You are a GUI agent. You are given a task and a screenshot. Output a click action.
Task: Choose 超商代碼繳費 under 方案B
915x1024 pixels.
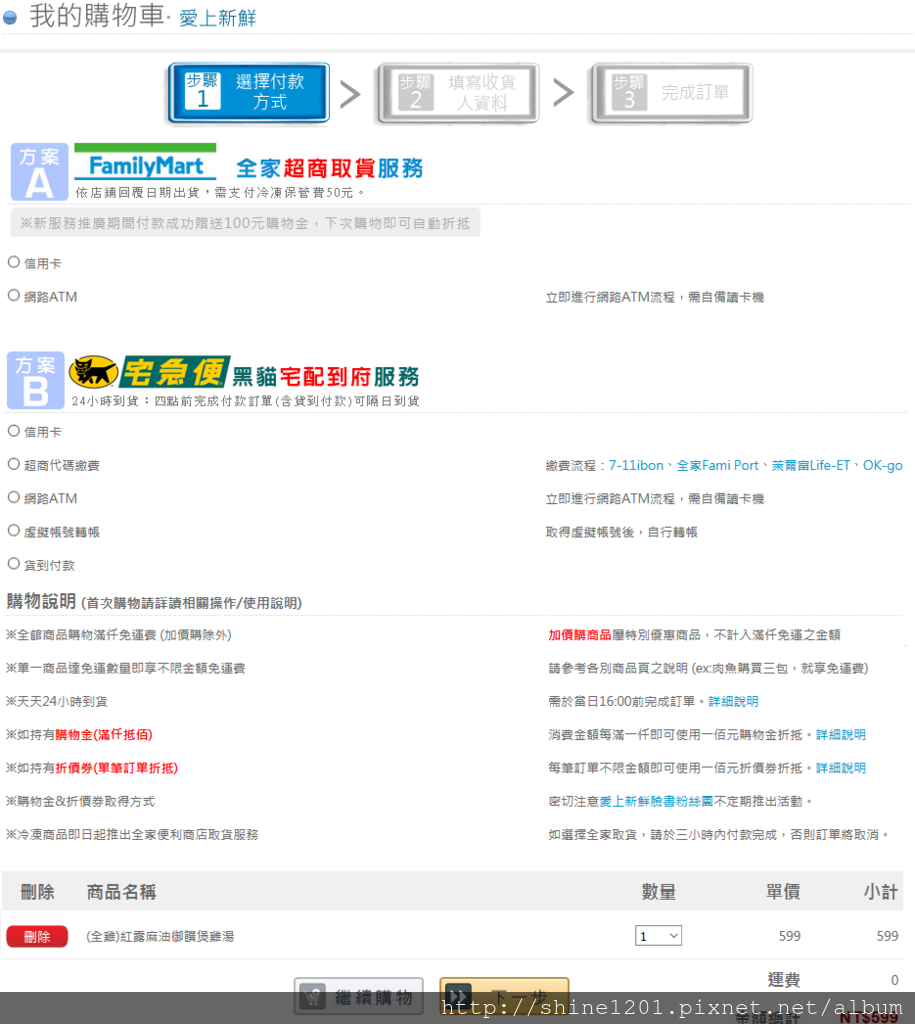coord(15,464)
